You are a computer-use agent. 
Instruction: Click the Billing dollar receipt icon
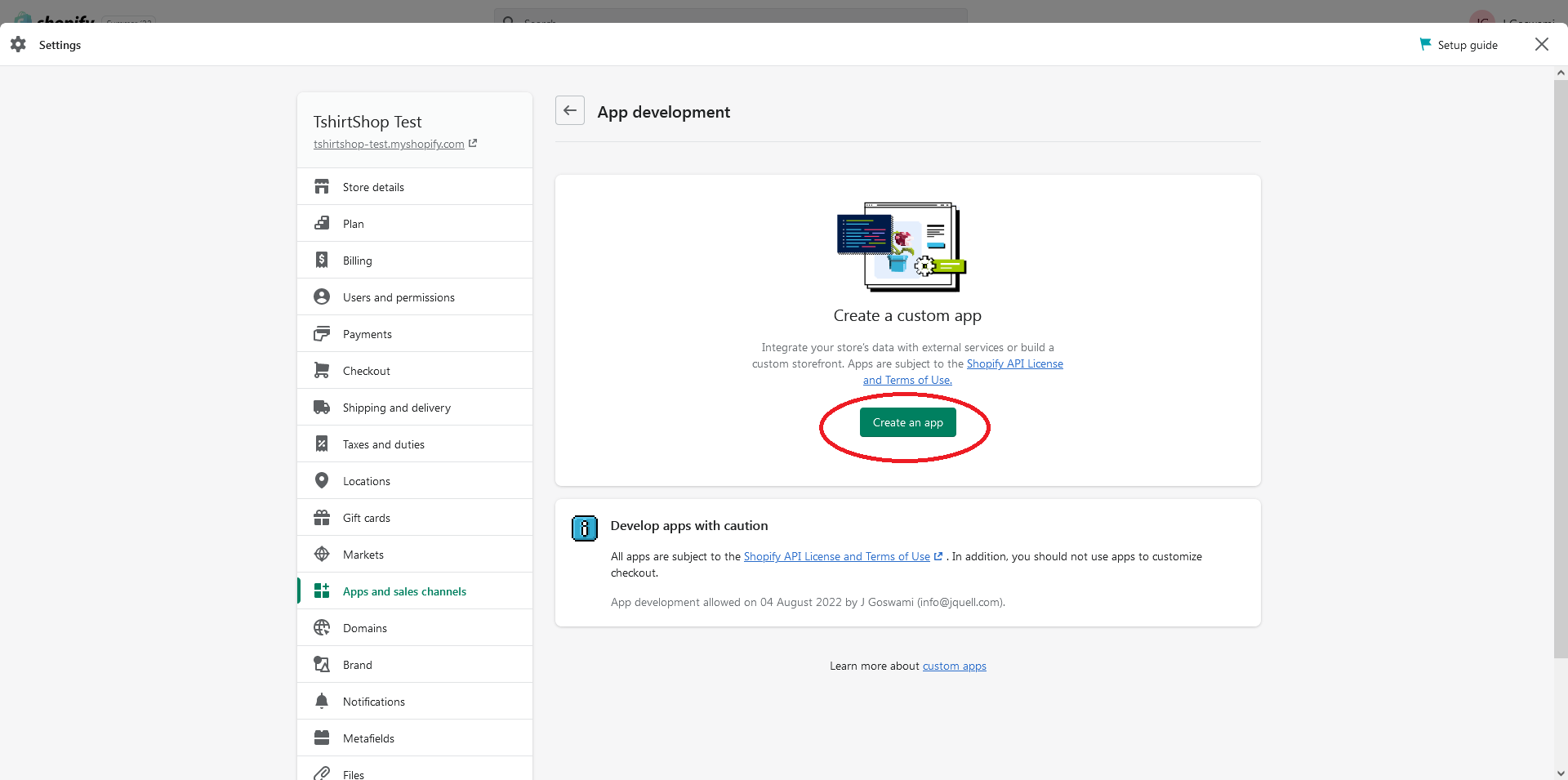pos(322,260)
